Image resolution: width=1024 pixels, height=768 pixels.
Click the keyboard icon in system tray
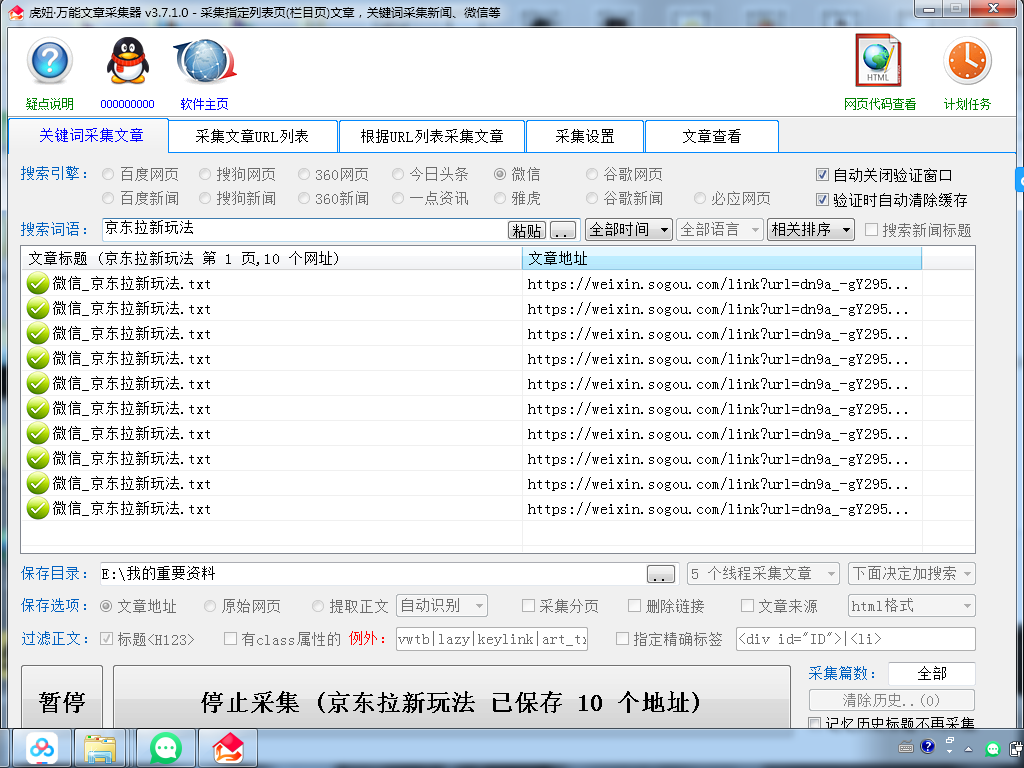click(x=906, y=747)
